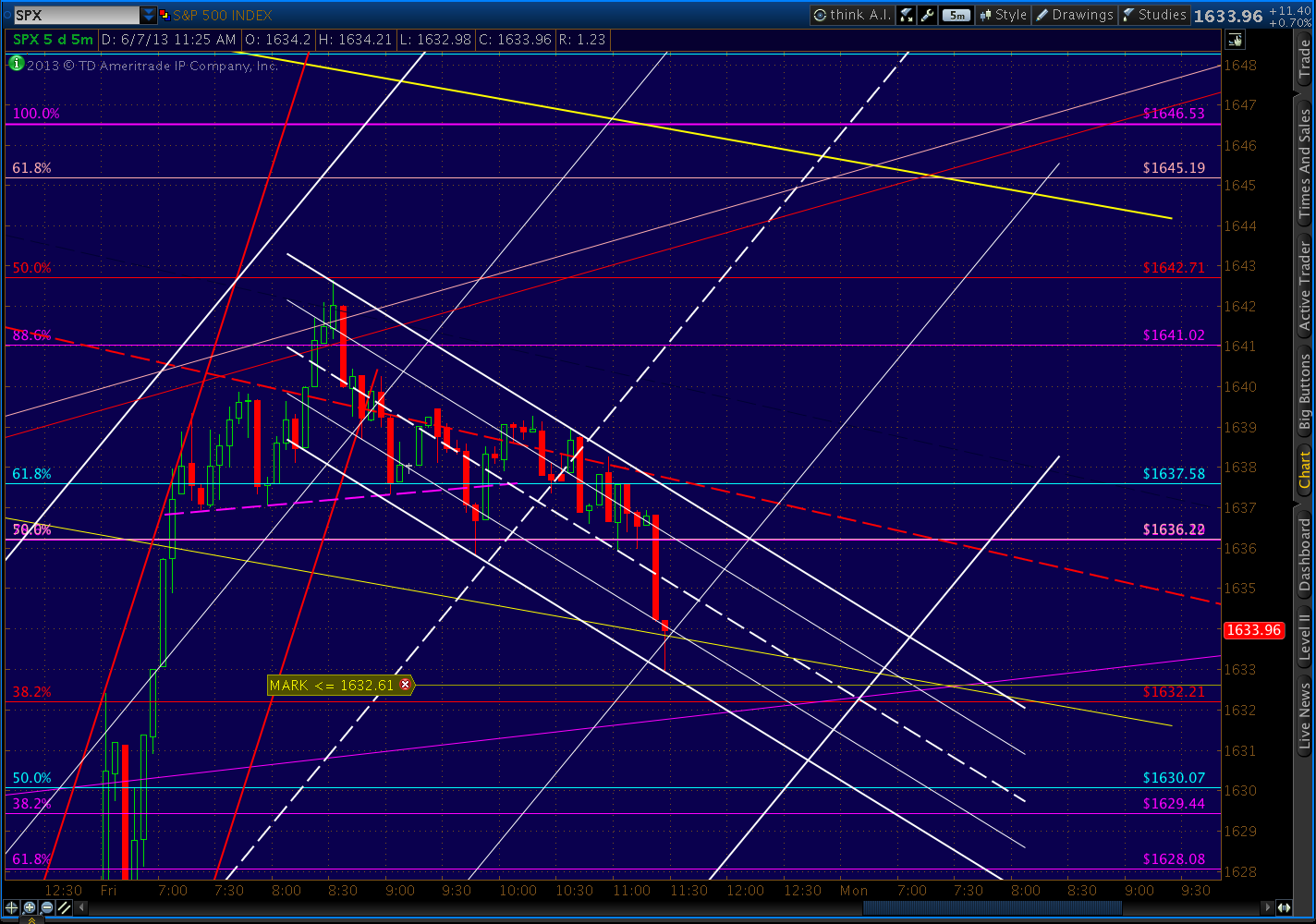The image size is (1316, 924).
Task: Open the think A.I. tool
Action: tap(851, 15)
